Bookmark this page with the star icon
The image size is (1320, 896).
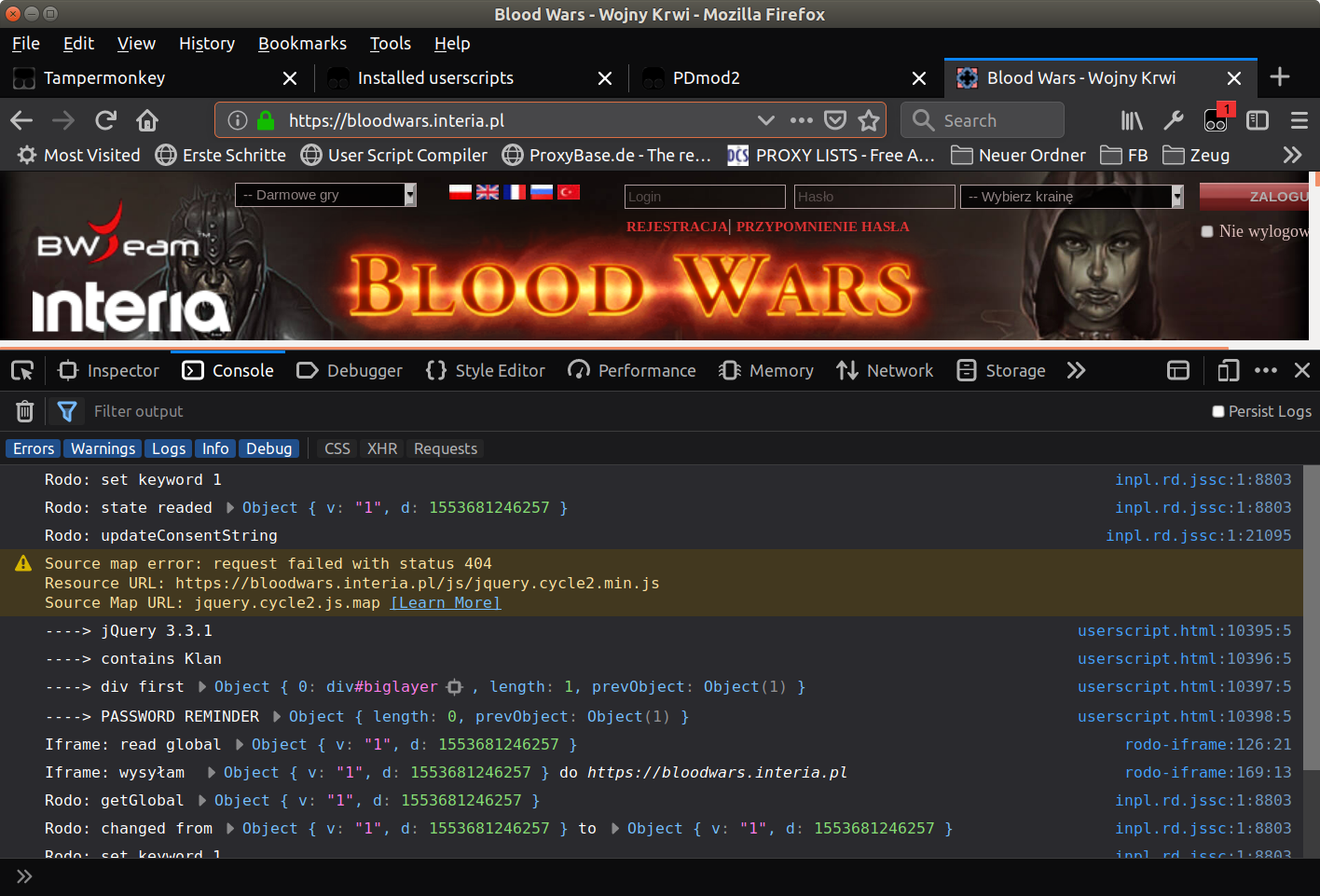(x=869, y=119)
